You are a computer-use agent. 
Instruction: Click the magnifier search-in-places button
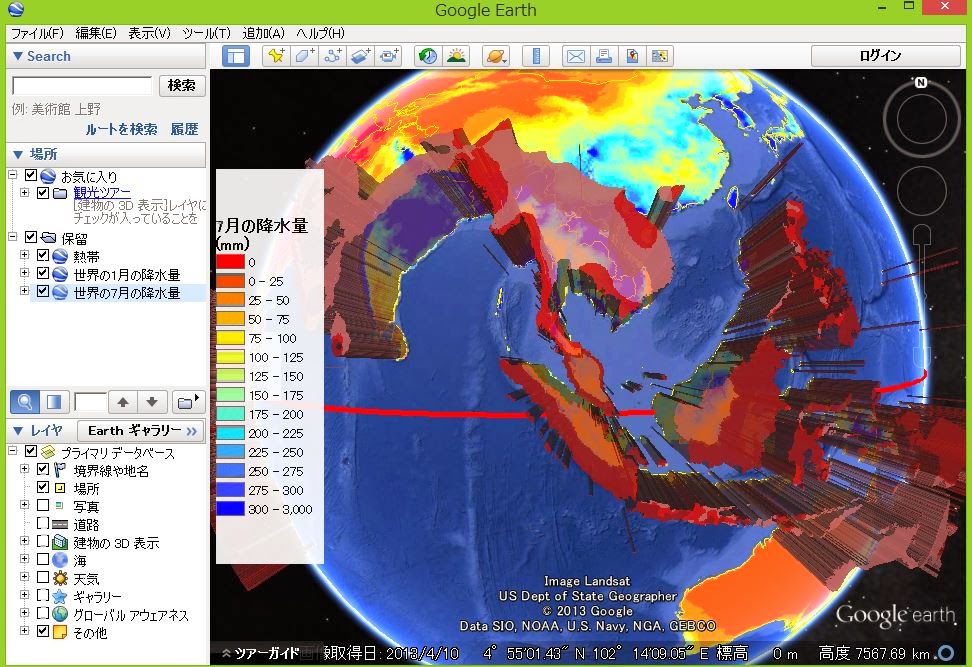(x=25, y=402)
